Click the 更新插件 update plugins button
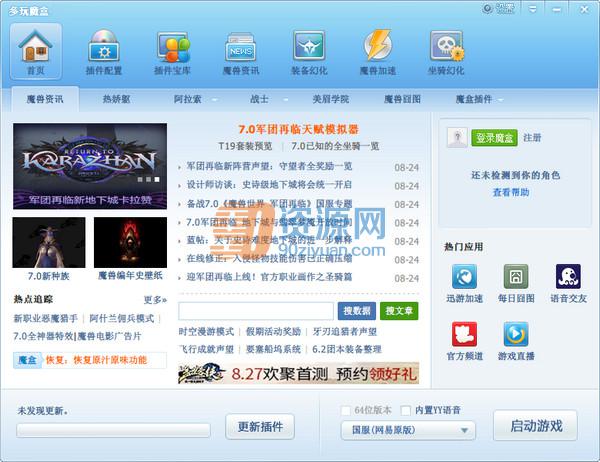This screenshot has width=600, height=462. [x=260, y=426]
